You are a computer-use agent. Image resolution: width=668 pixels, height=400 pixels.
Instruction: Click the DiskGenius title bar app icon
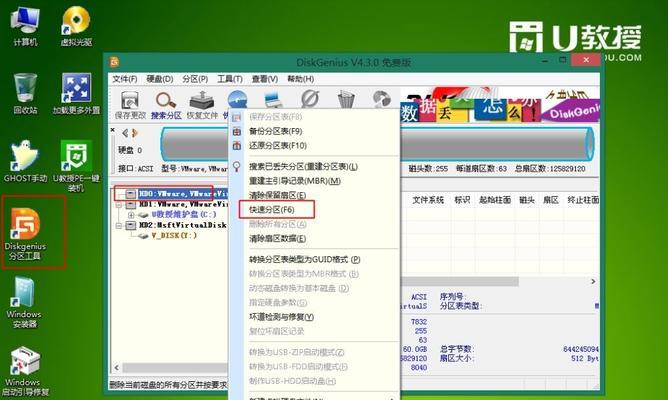point(114,62)
